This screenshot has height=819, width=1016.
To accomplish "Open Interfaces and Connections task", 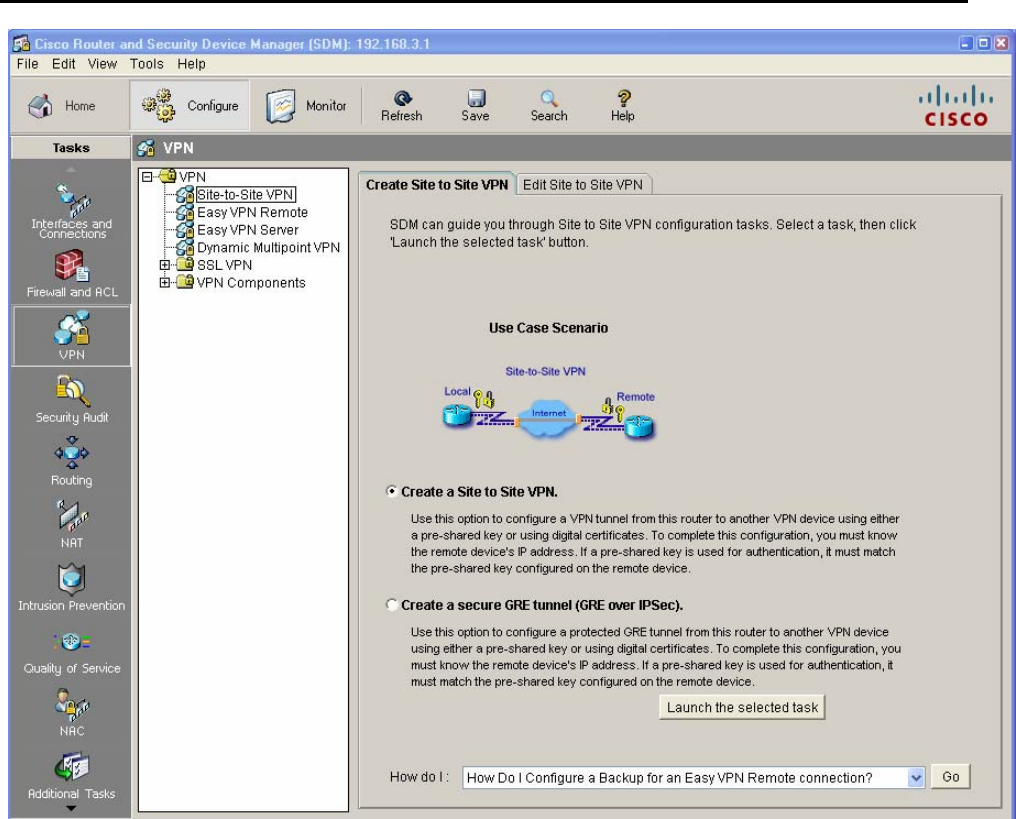I will coord(71,211).
